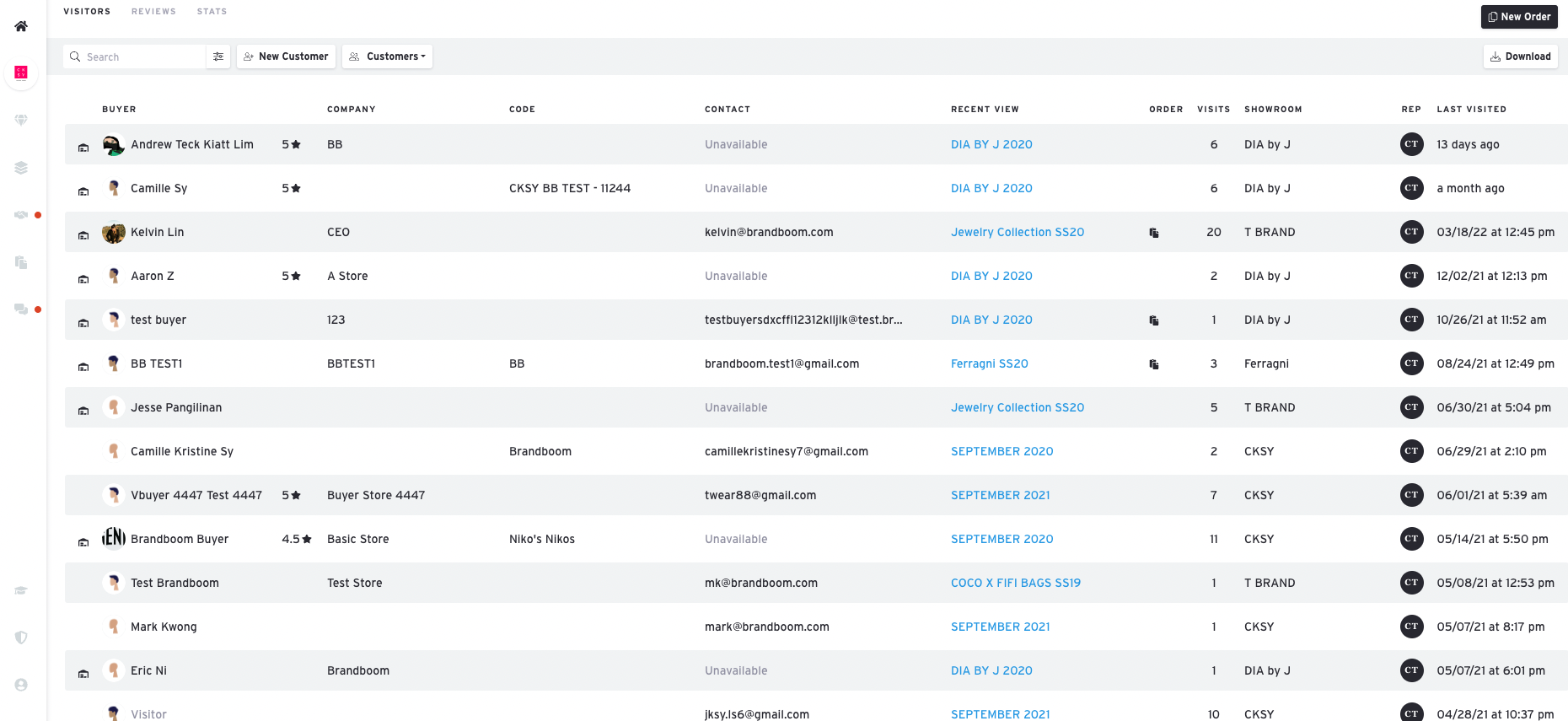The image size is (1568, 721).
Task: Open the order icon in test buyer's row
Action: point(1154,320)
